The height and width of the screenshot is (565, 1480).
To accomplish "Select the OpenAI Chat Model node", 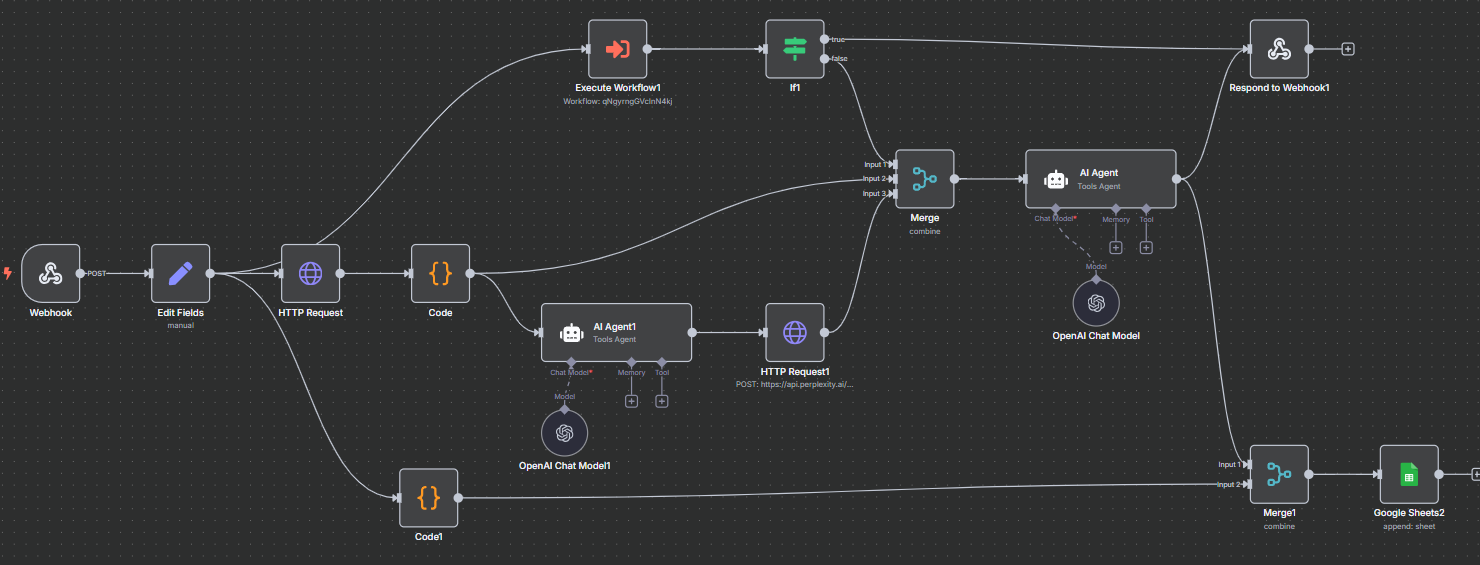I will click(1096, 302).
